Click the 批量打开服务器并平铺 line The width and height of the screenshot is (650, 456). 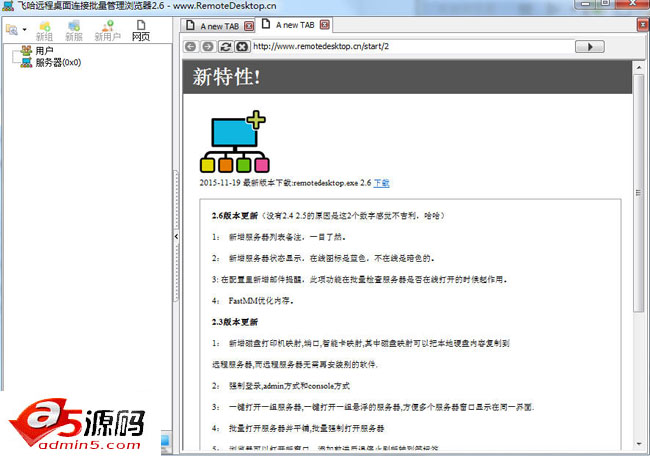click(298, 428)
